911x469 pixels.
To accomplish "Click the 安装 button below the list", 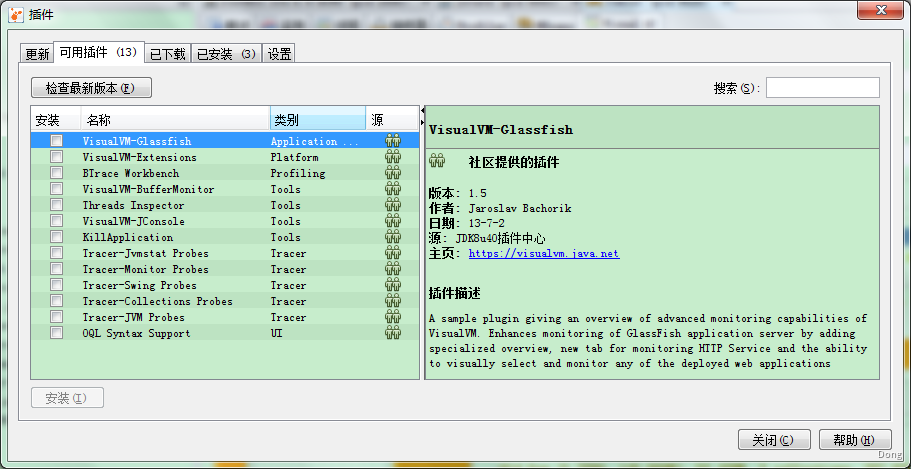I will (x=67, y=398).
